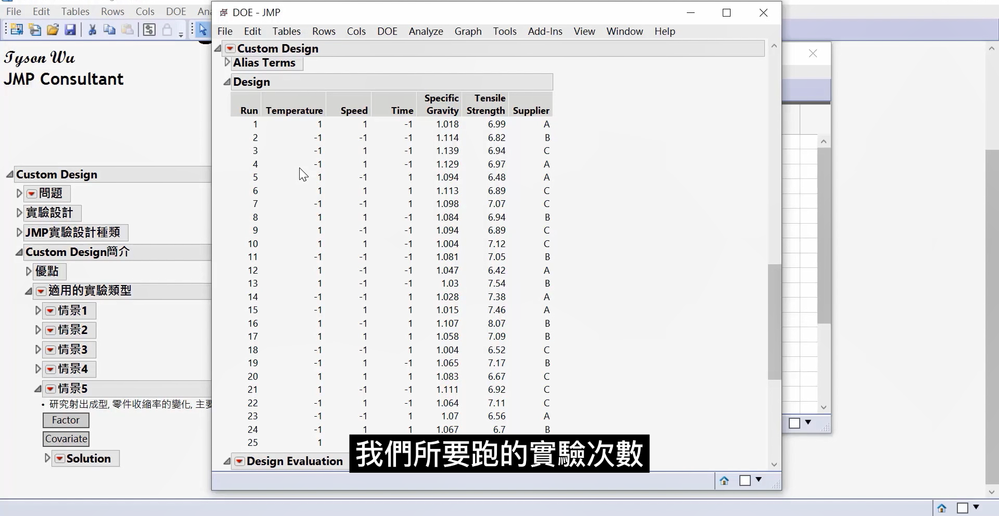Open red triangle menu beside Solution

[59, 459]
